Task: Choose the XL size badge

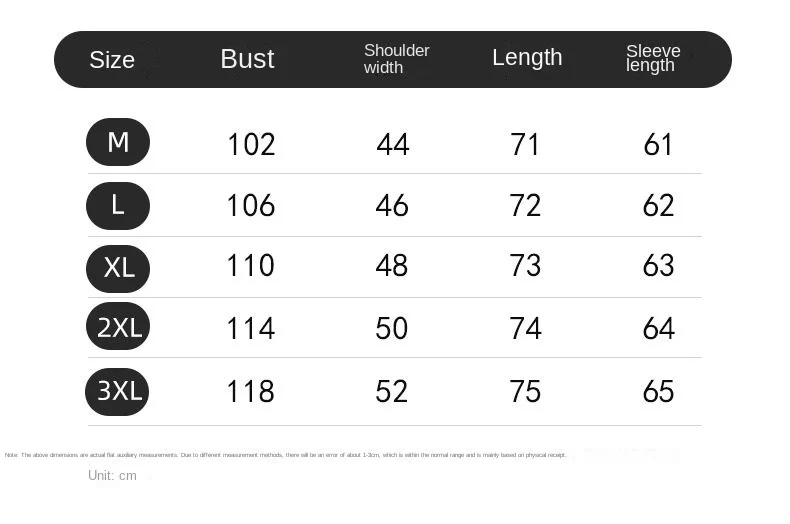Action: [x=118, y=268]
